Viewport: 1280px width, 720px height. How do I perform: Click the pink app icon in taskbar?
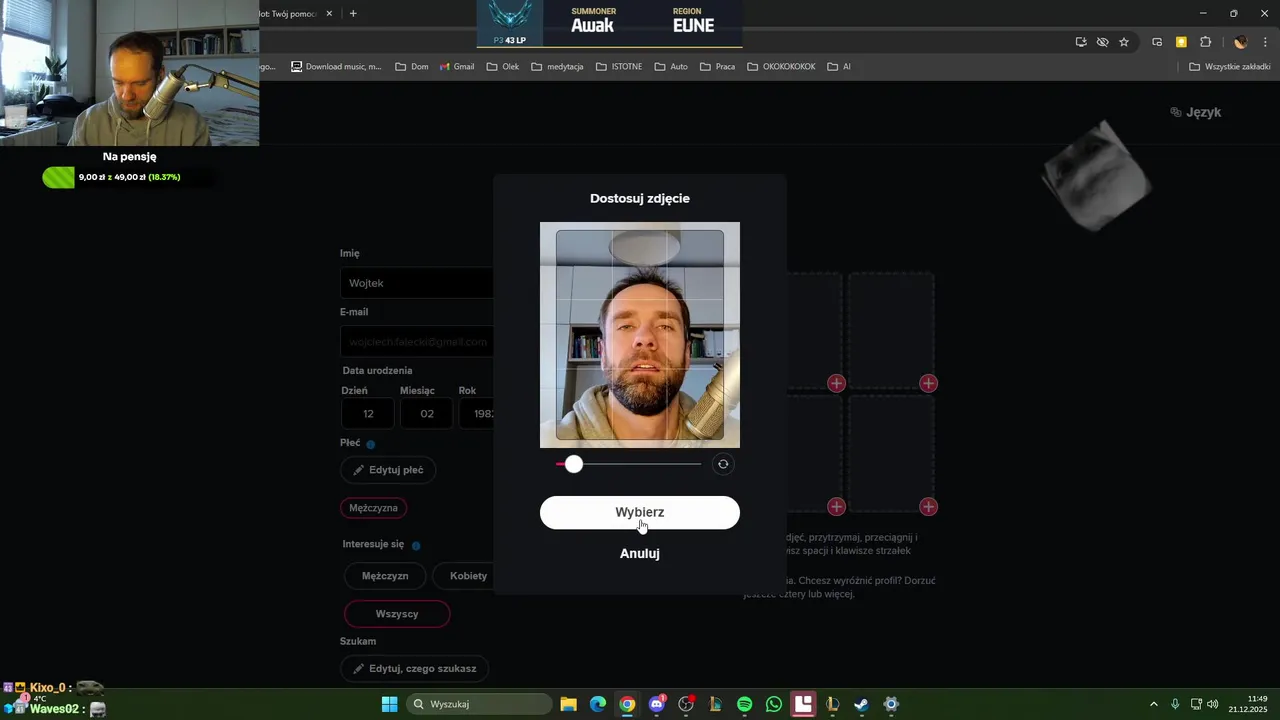[x=803, y=704]
